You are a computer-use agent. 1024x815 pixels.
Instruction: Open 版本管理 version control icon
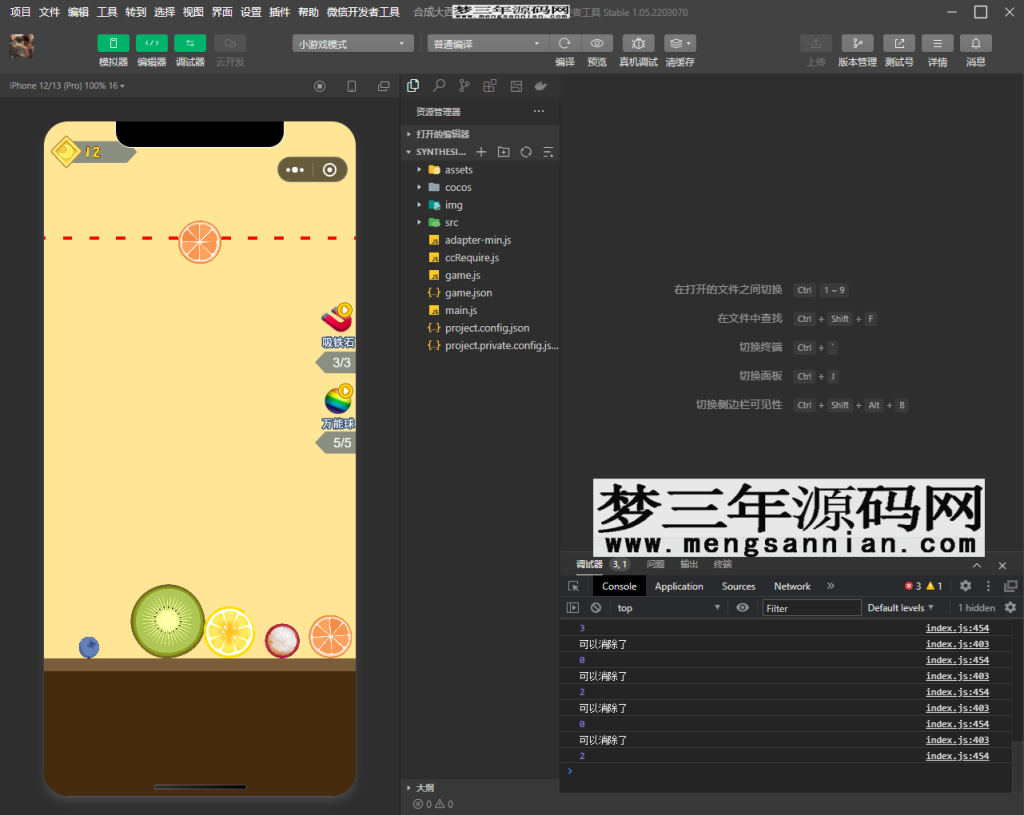tap(857, 44)
